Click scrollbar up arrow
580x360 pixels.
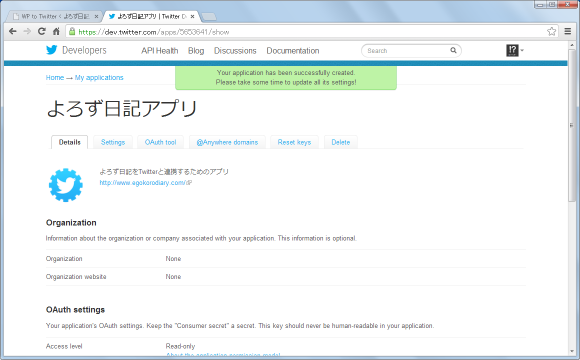[x=572, y=44]
